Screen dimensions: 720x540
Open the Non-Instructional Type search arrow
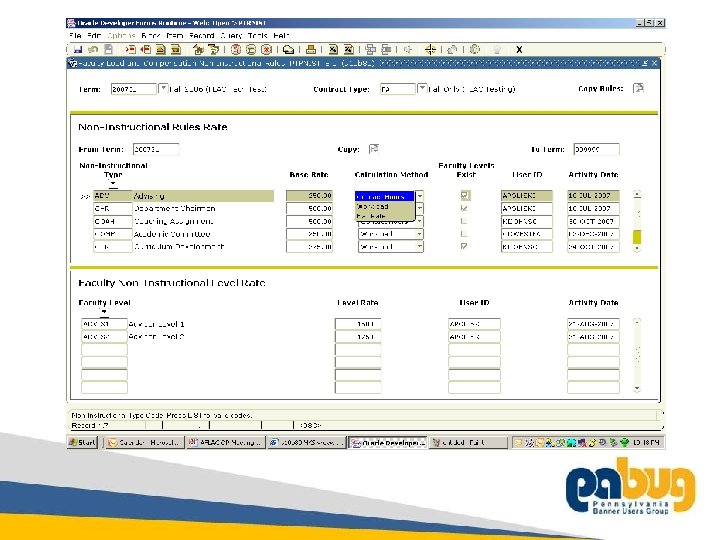(x=113, y=184)
